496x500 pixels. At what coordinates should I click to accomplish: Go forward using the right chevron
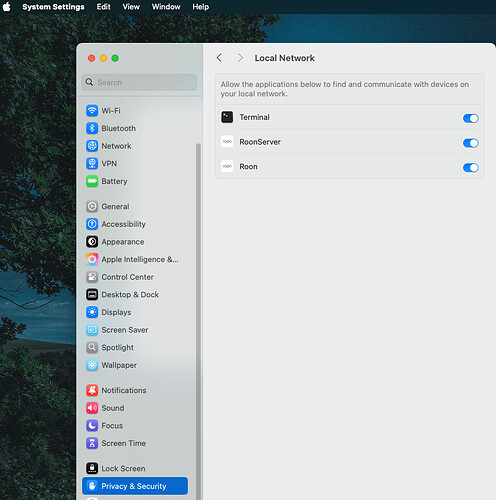click(x=240, y=58)
